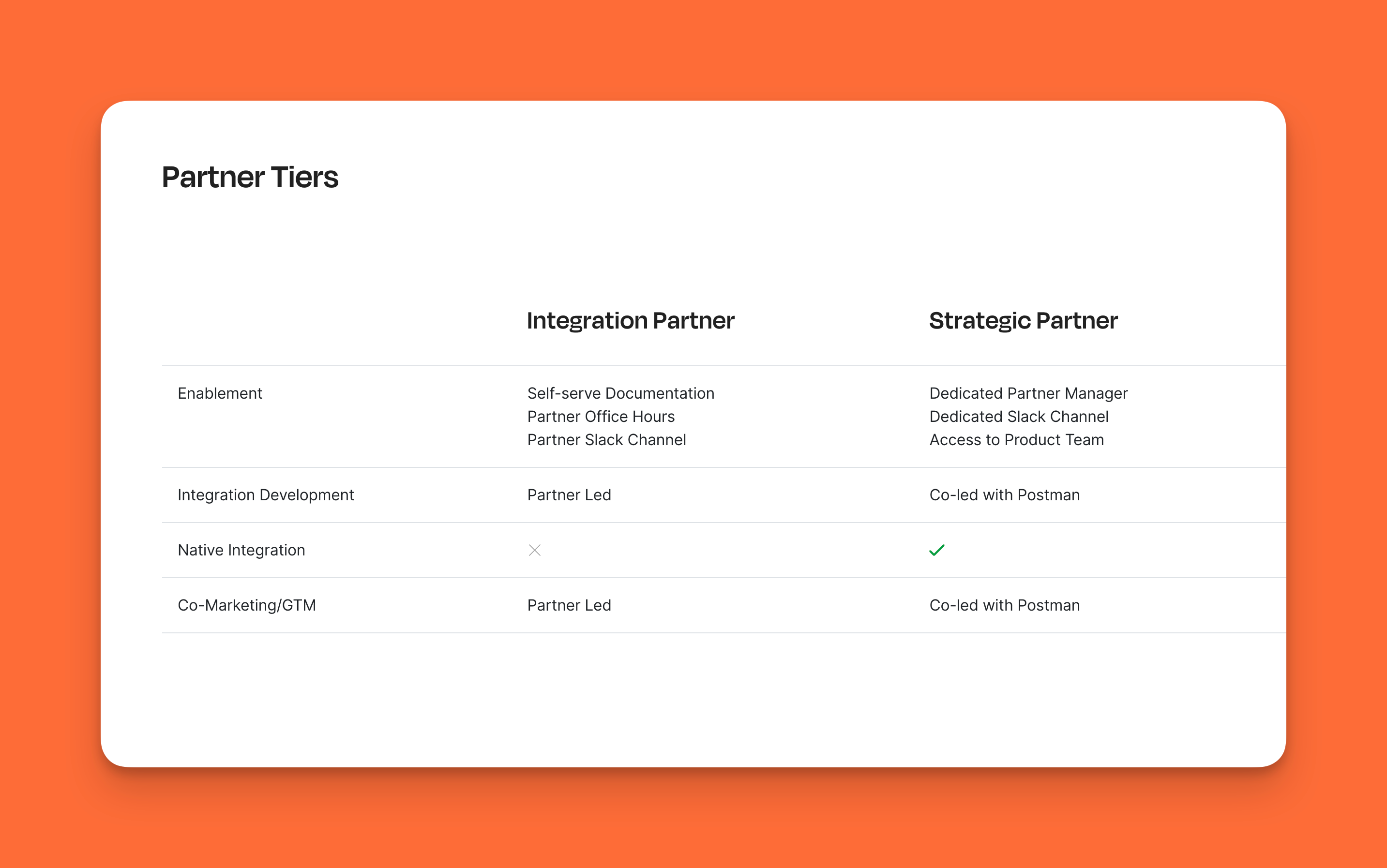Select Dedicated Partner Manager text

tap(1028, 393)
